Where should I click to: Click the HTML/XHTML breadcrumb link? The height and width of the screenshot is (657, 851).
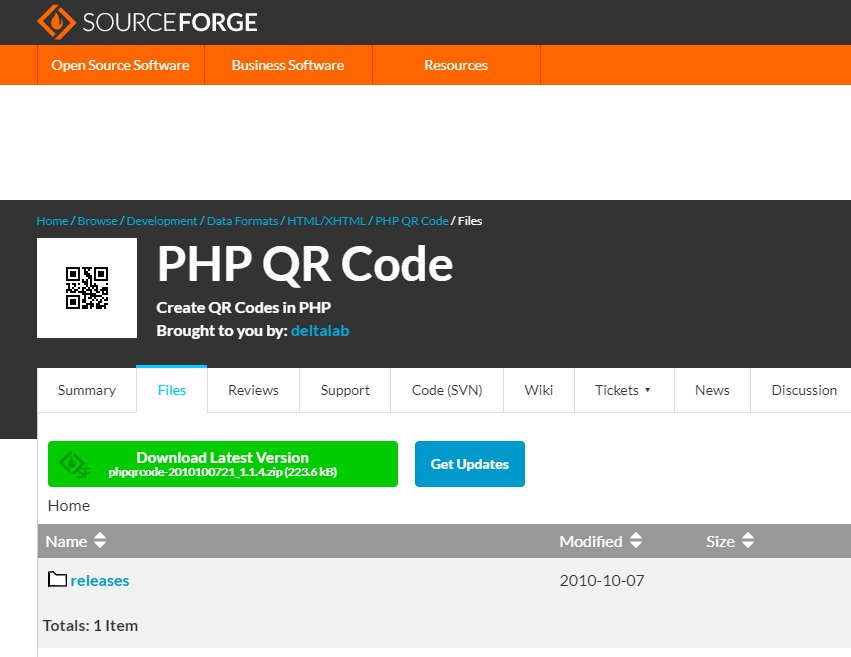[x=326, y=221]
